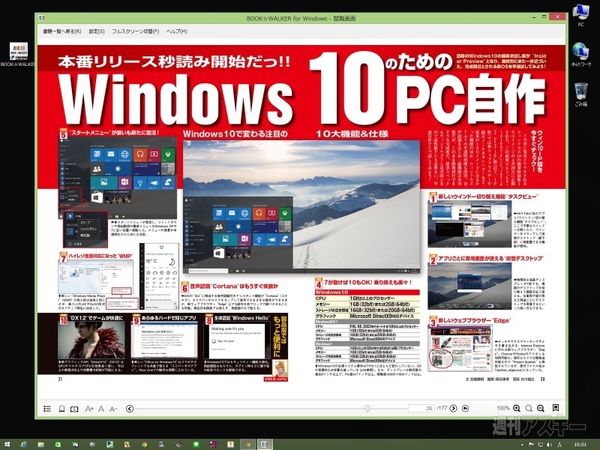
Task: Click the large Windows 10 desktop screenshot
Action: click(x=302, y=207)
